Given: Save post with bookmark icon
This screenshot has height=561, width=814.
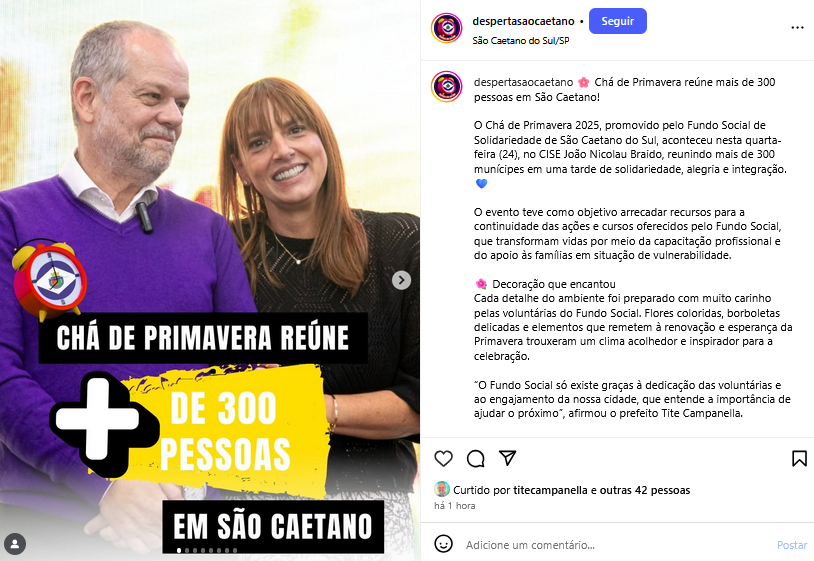Looking at the screenshot, I should click(799, 458).
